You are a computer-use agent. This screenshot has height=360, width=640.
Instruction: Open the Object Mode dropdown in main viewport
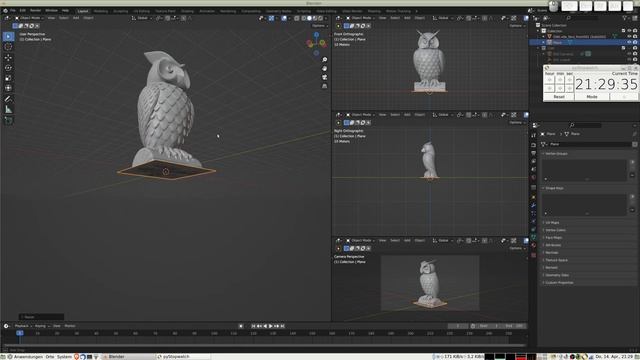(29, 18)
